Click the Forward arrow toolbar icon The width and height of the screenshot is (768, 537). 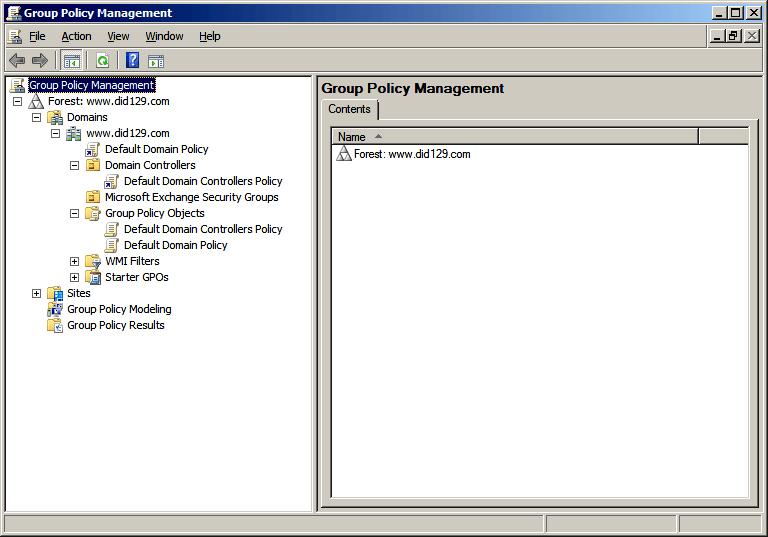pyautogui.click(x=40, y=61)
